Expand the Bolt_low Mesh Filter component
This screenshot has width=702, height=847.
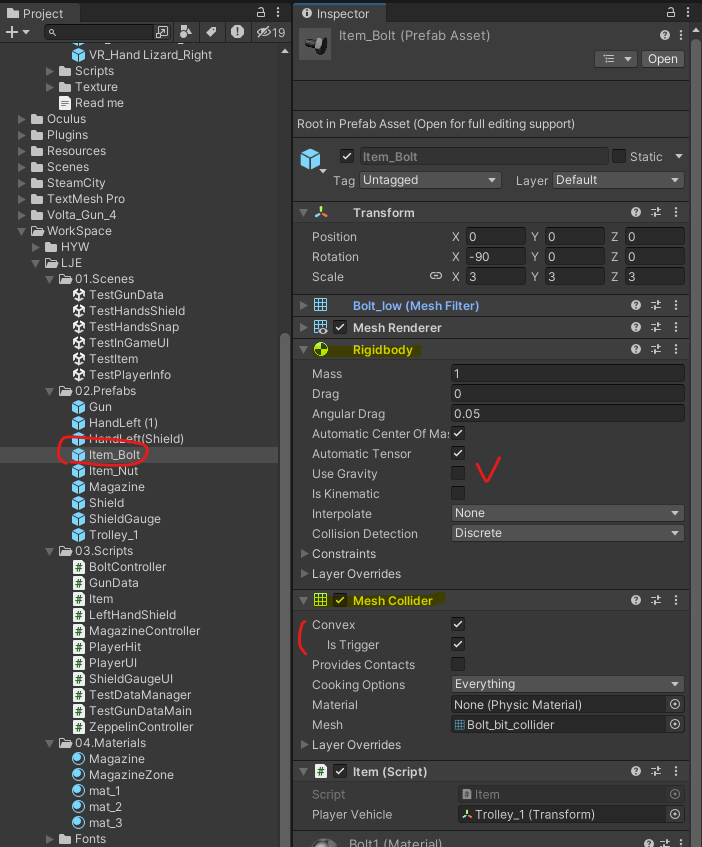tap(303, 306)
